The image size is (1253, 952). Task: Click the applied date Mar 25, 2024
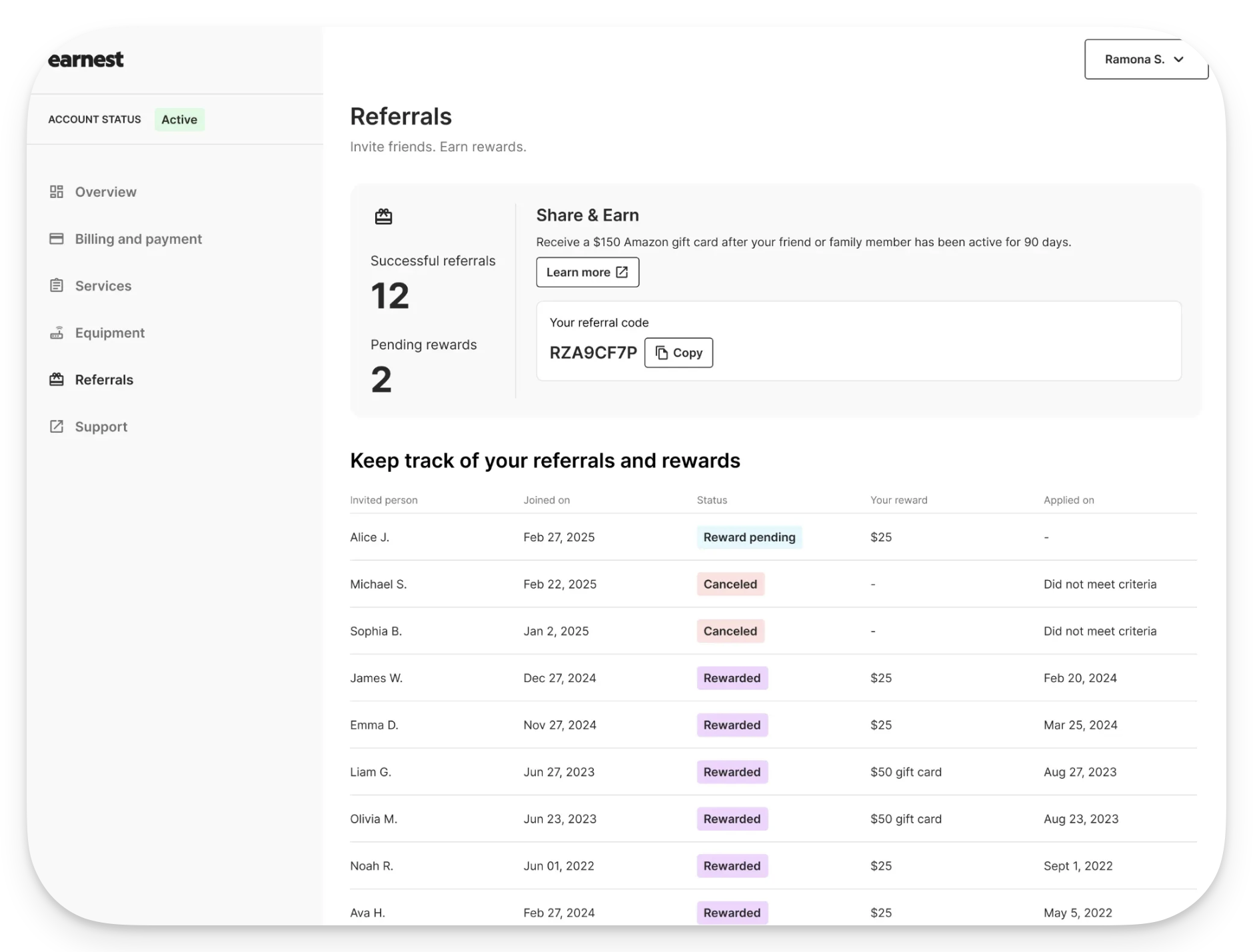tap(1080, 725)
